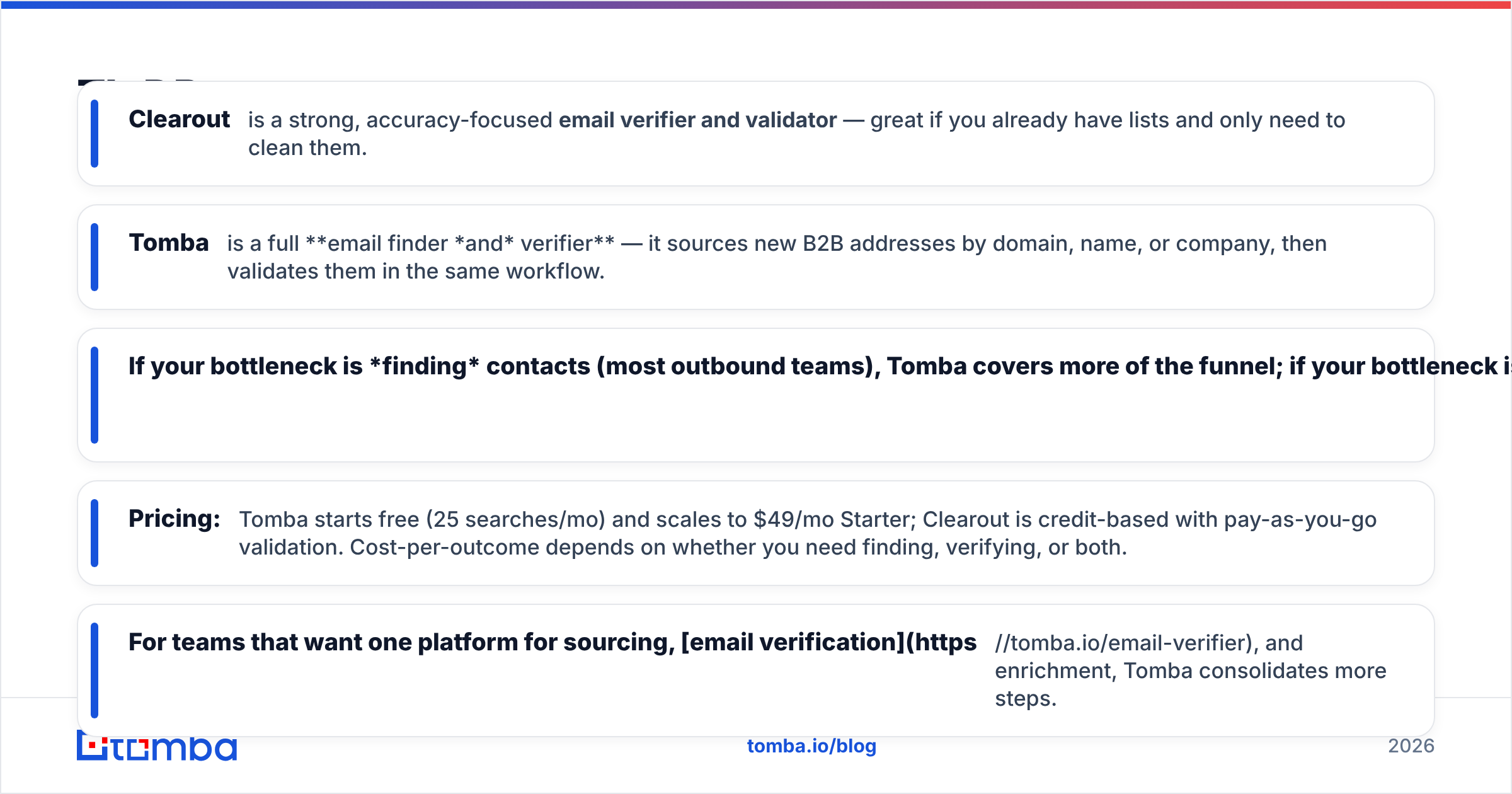The height and width of the screenshot is (794, 1512).
Task: Click the Pricing: heading
Action: click(x=175, y=519)
